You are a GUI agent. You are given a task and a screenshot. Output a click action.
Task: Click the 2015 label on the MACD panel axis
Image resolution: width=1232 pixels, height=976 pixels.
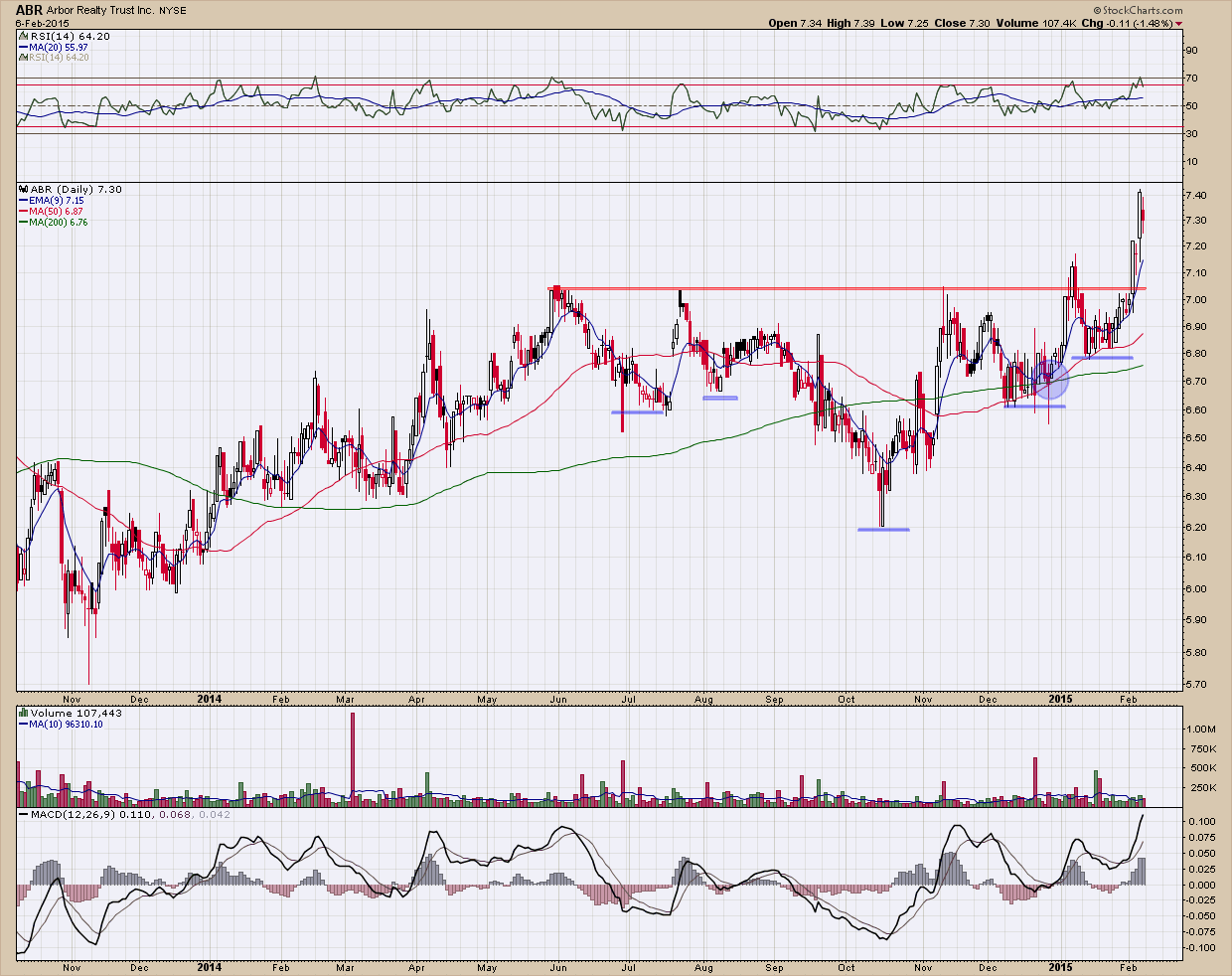1062,966
